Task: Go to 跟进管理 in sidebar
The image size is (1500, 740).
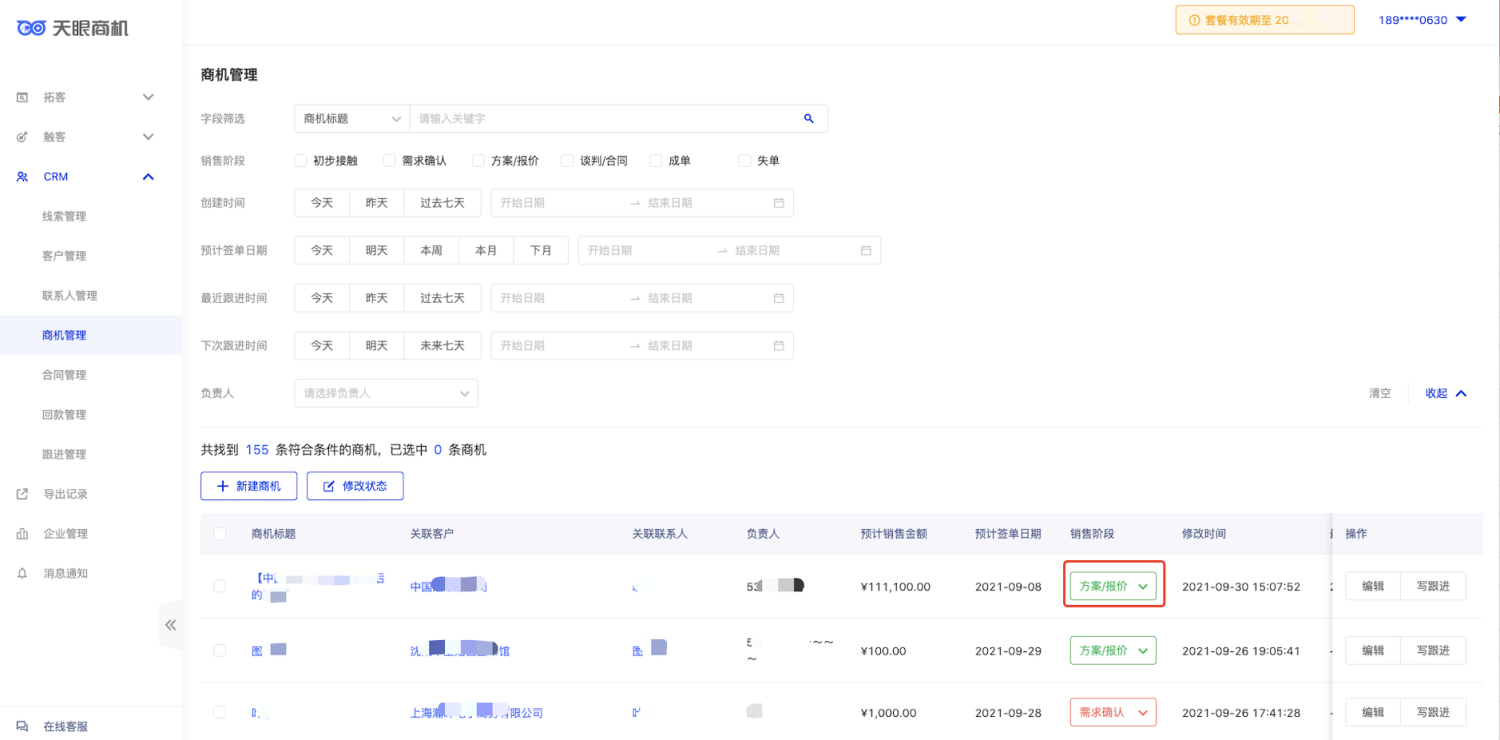Action: point(64,454)
